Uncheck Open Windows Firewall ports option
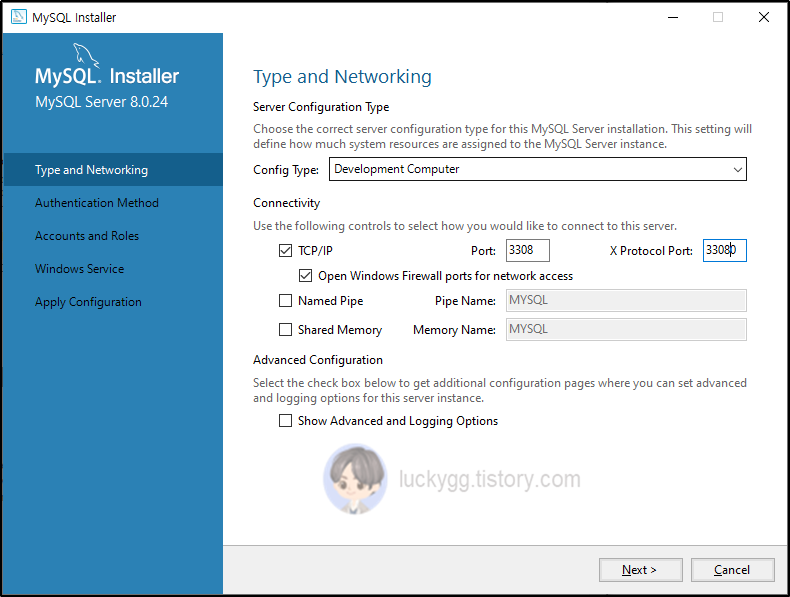 (305, 276)
